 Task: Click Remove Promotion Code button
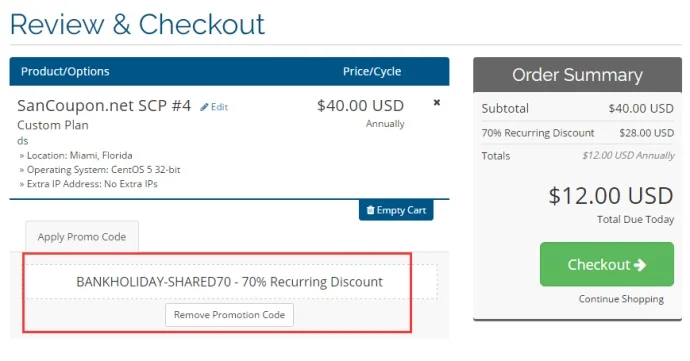click(x=229, y=315)
